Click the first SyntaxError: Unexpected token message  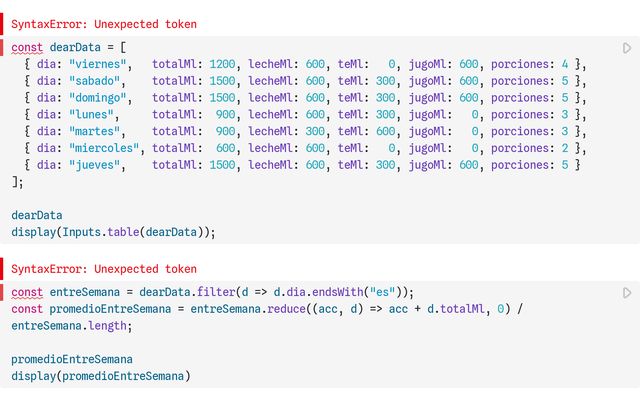104,24
